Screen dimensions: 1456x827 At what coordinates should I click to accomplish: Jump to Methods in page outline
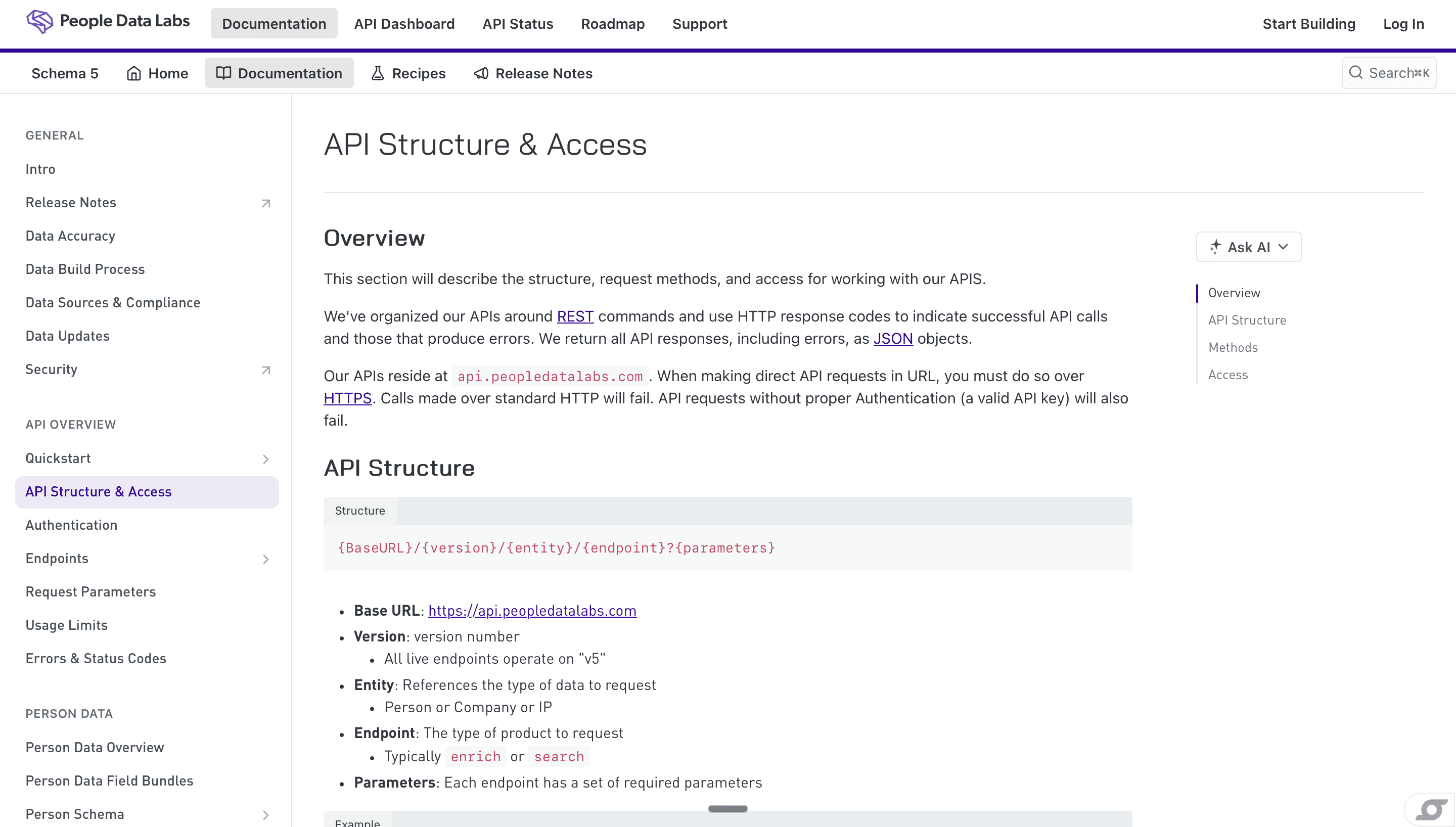tap(1233, 348)
